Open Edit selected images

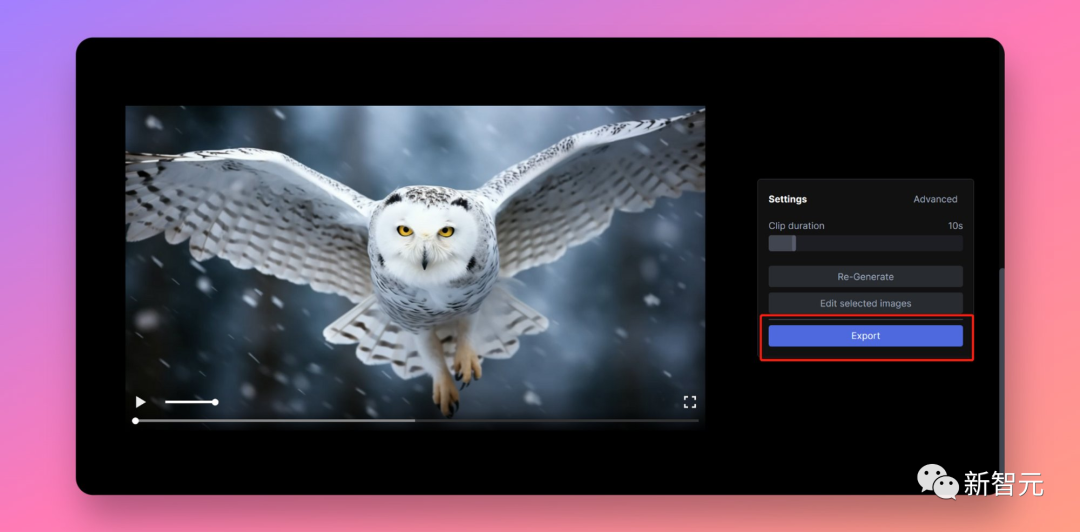(865, 303)
